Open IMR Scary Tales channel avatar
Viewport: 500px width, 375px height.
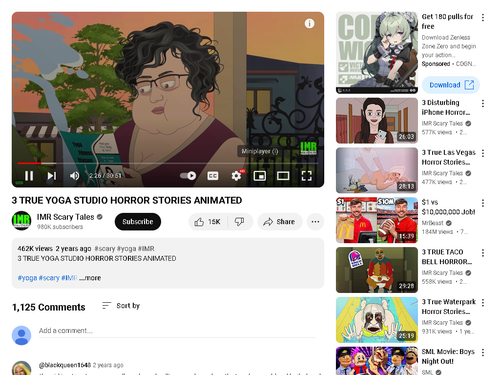click(21, 221)
